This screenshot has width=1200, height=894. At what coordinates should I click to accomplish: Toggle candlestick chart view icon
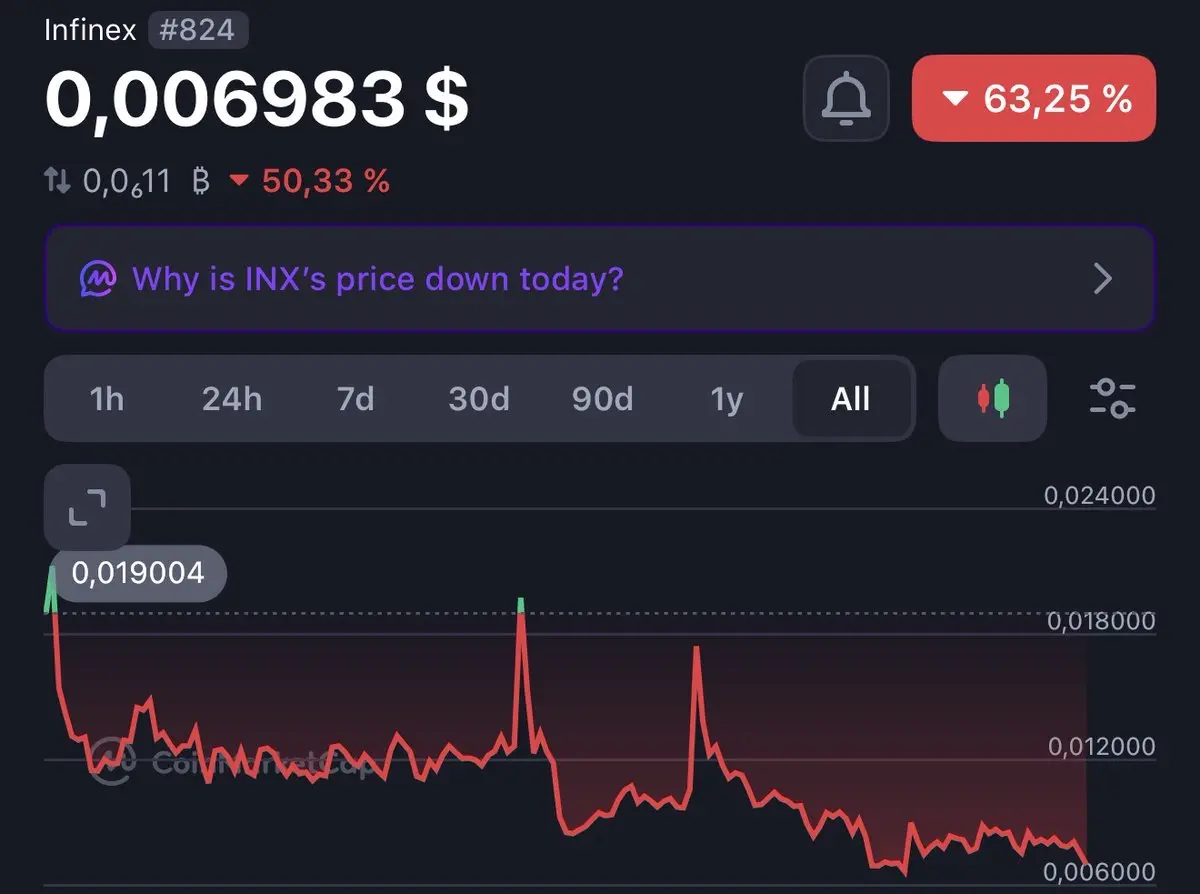click(992, 398)
